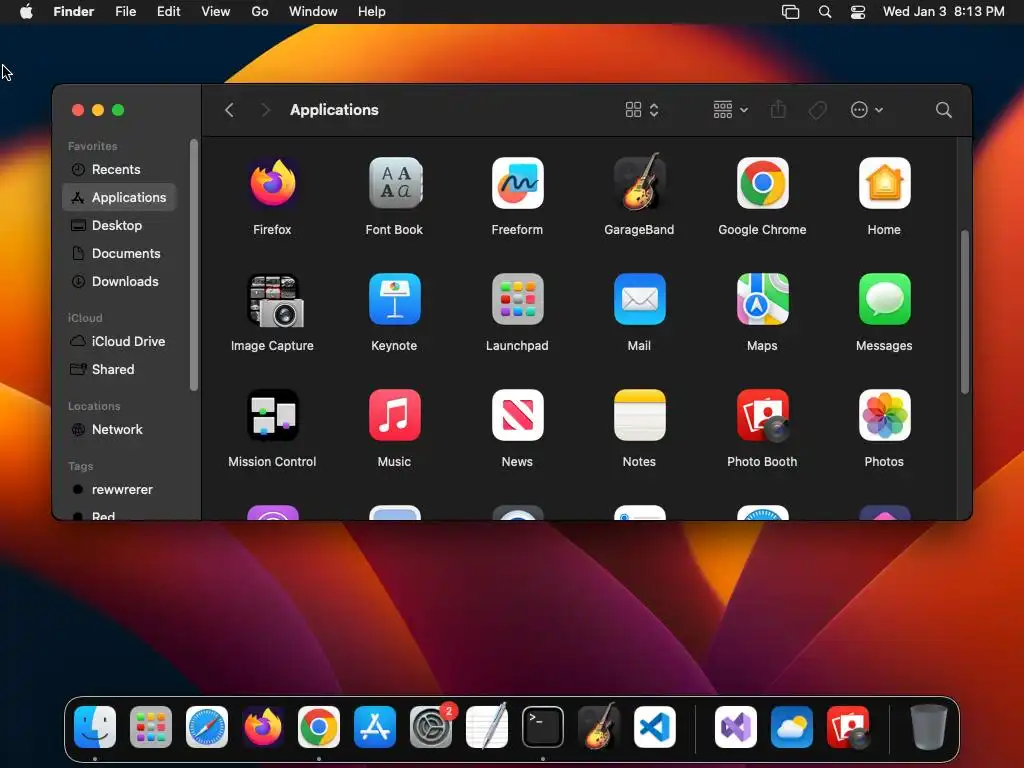Open iCloud Drive in the sidebar
Image resolution: width=1024 pixels, height=768 pixels.
click(x=119, y=342)
